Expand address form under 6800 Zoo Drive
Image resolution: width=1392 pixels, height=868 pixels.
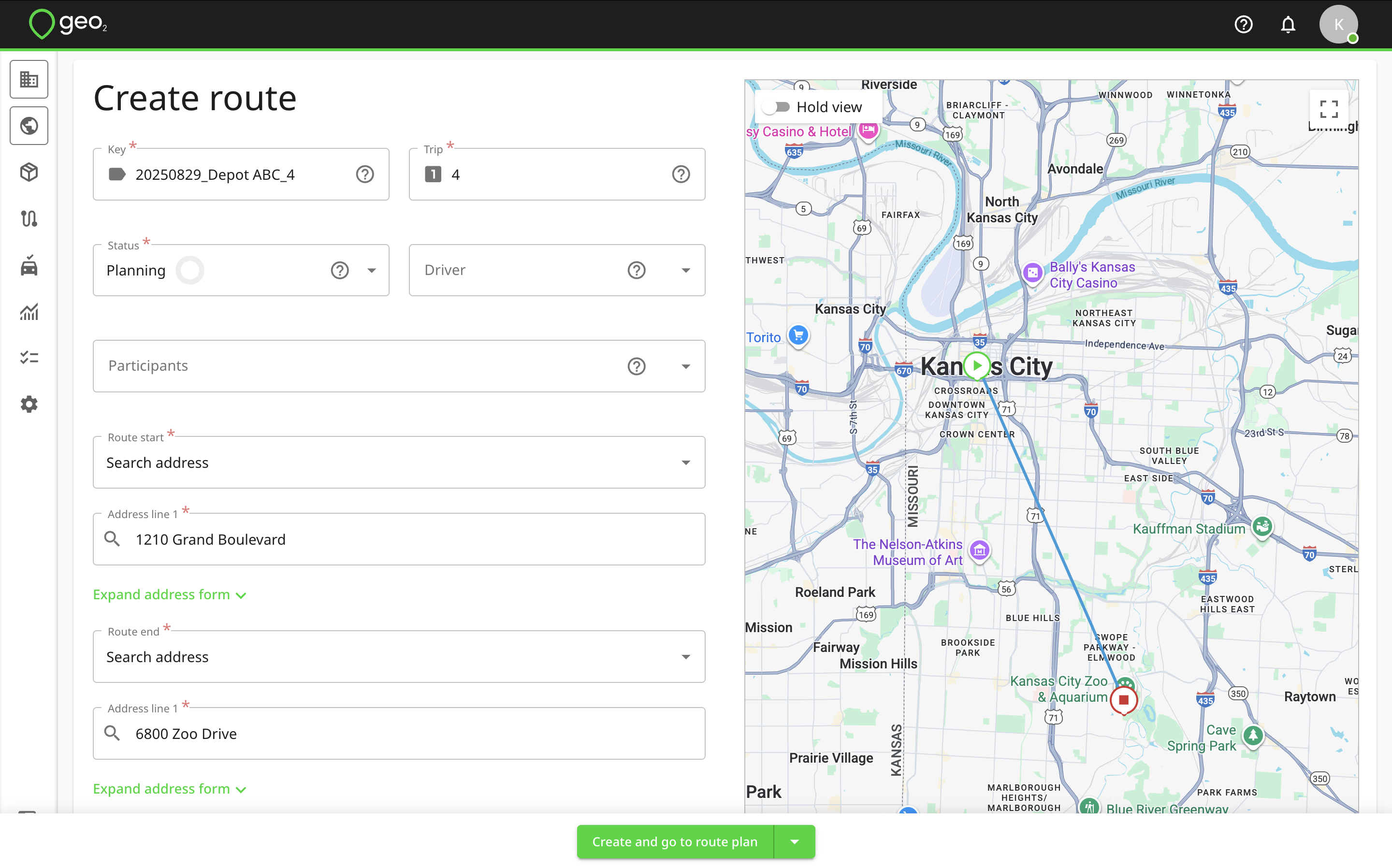[x=170, y=789]
